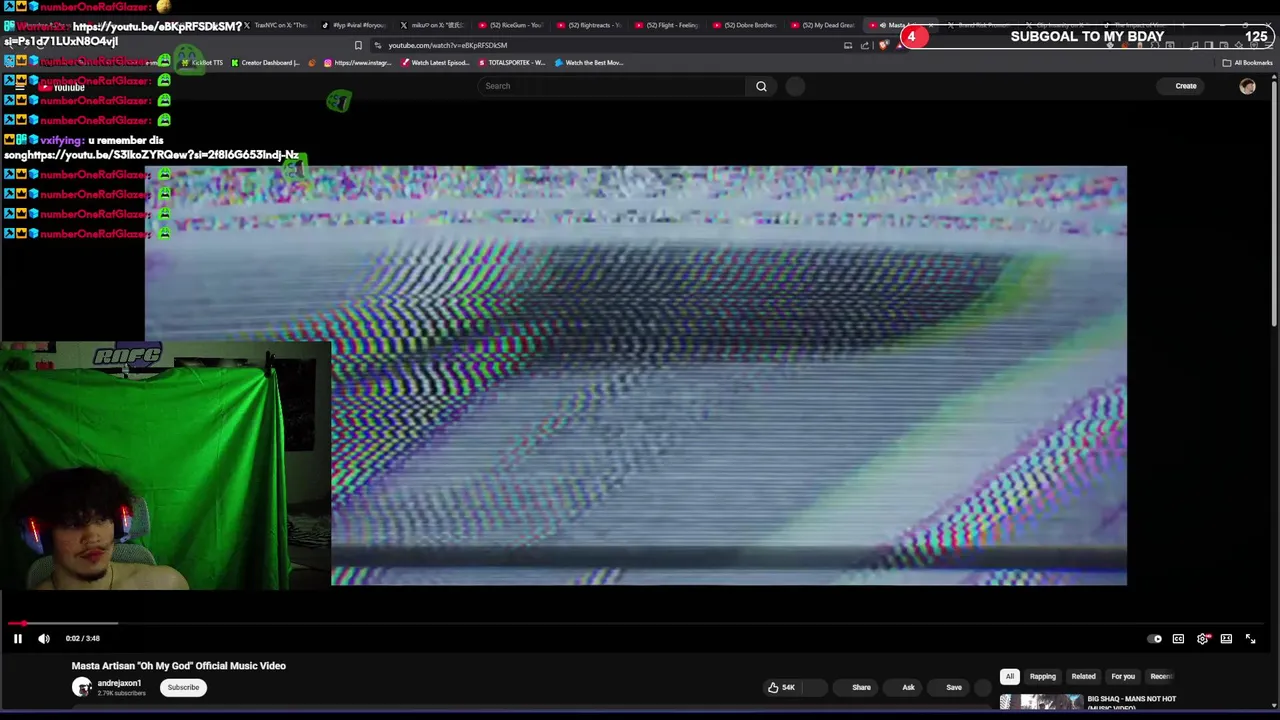The height and width of the screenshot is (720, 1280).
Task: Pause the video with the pause button
Action: tap(17, 638)
